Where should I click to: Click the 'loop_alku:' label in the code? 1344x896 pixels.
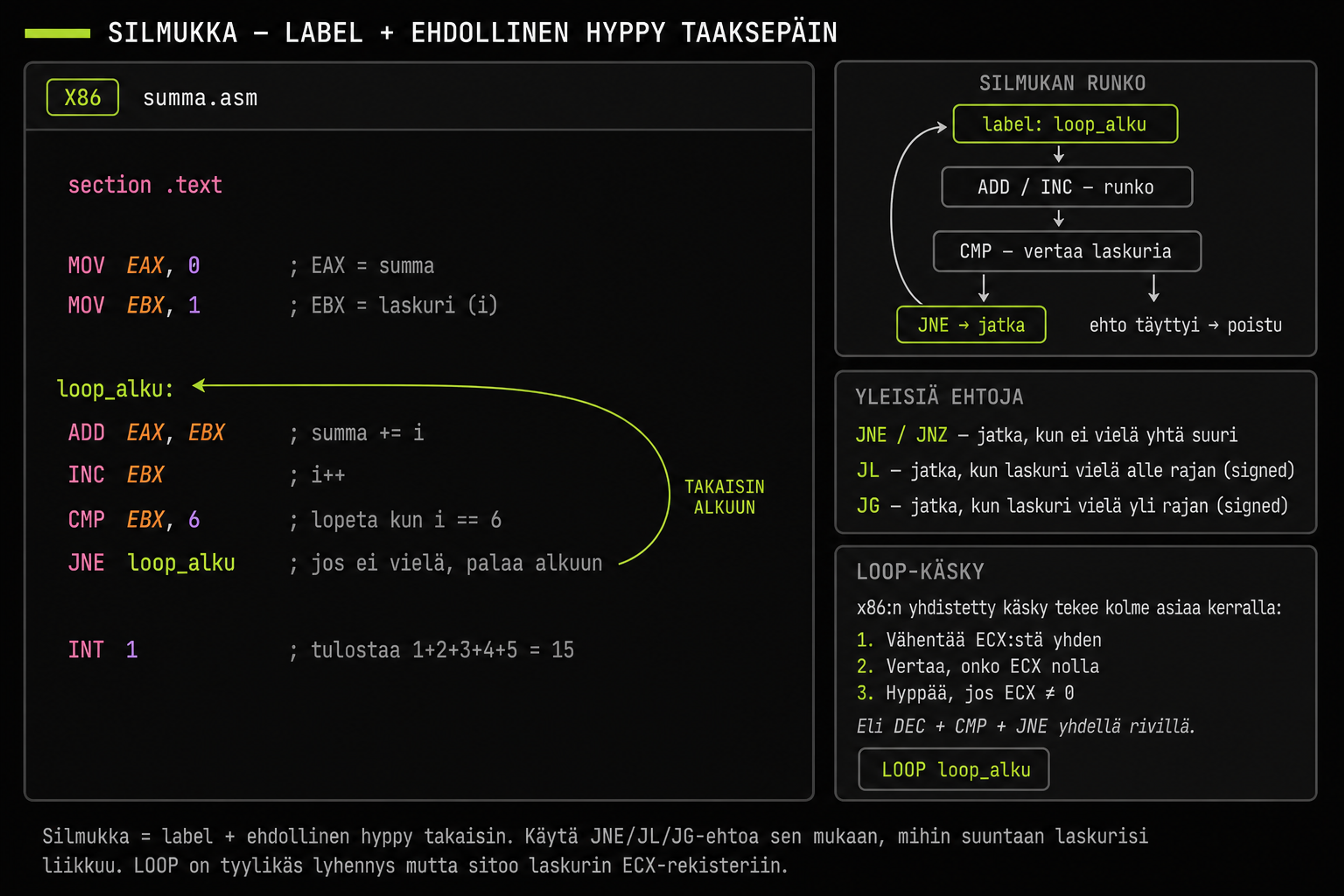pyautogui.click(x=115, y=388)
